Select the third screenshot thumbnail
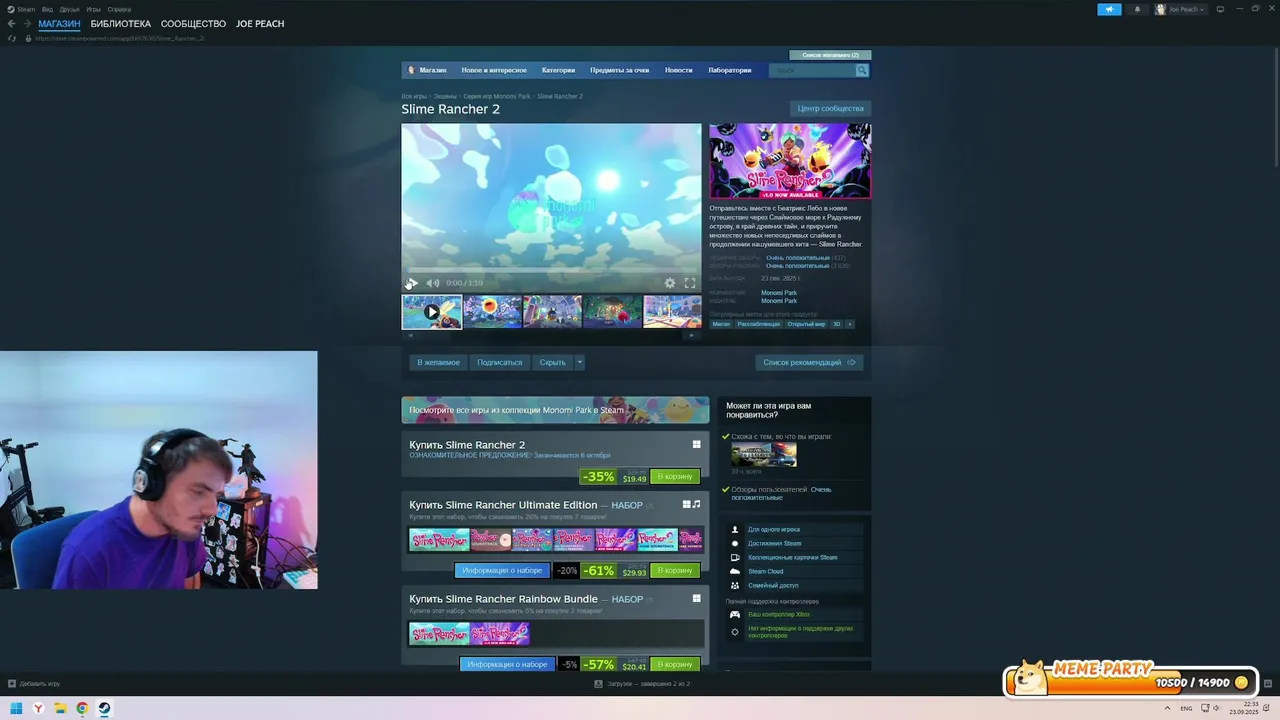 (552, 312)
